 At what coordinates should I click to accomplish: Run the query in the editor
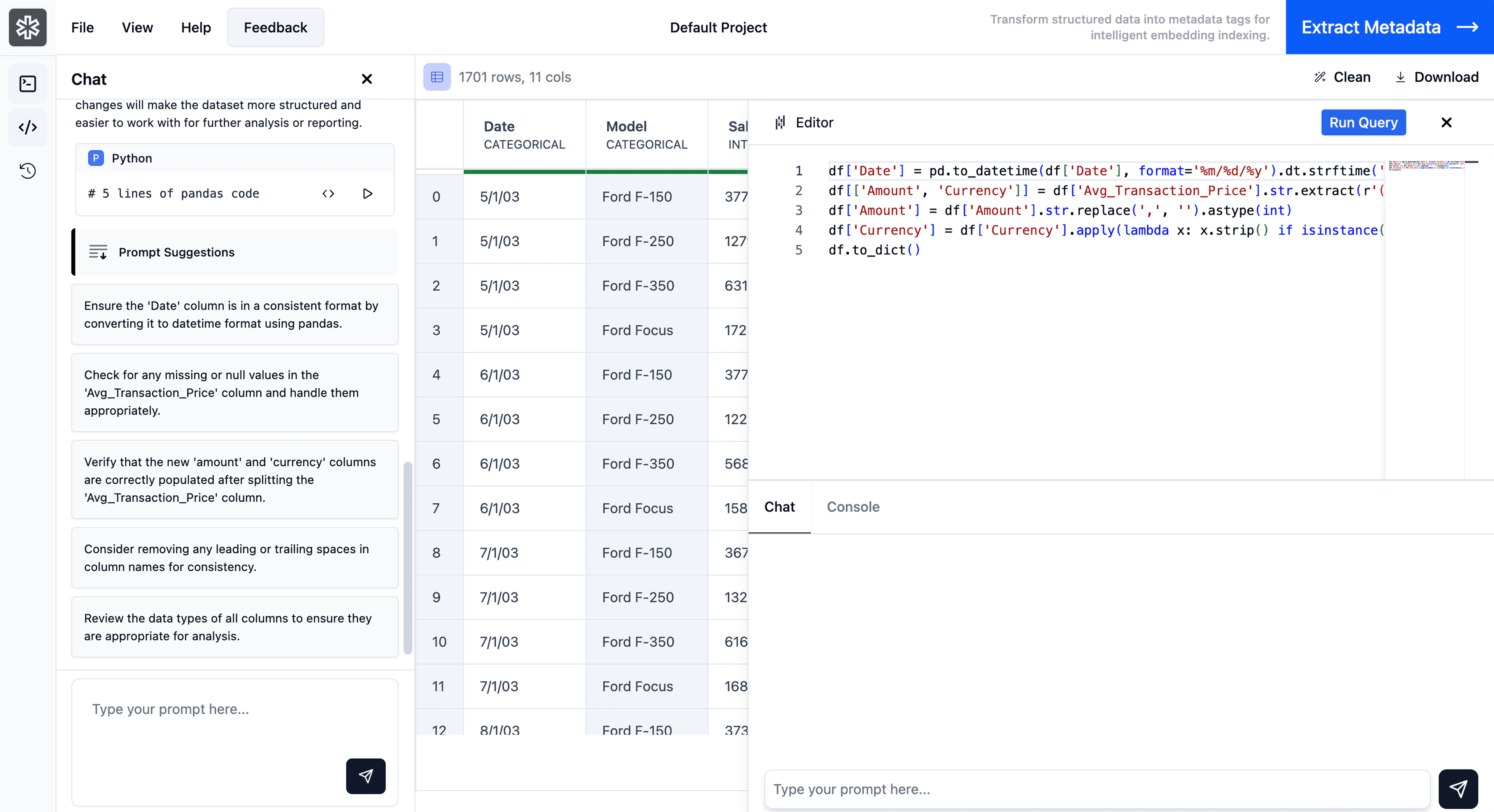pyautogui.click(x=1363, y=123)
